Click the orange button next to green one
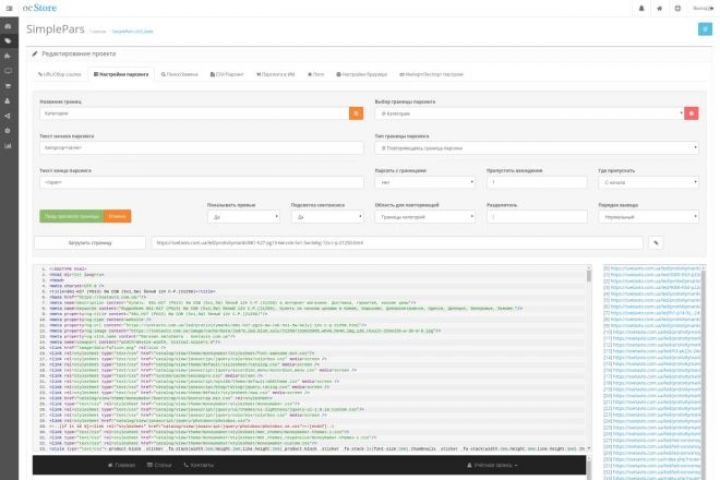The image size is (720, 480). tap(118, 216)
